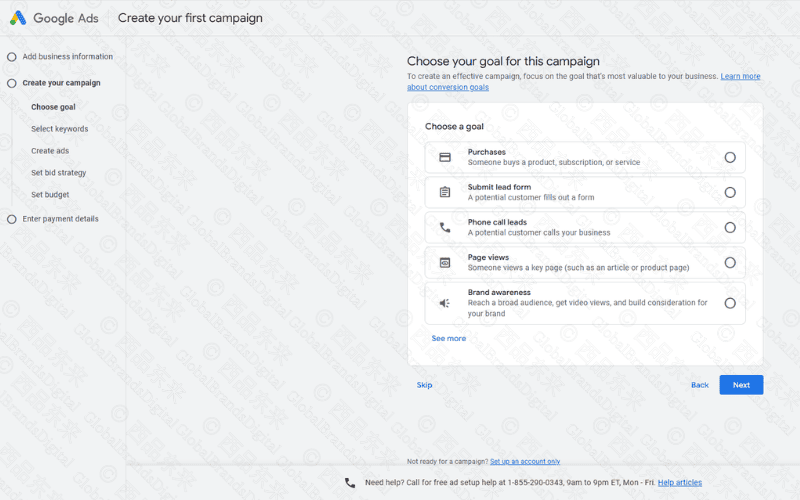Click the blue Next button

(x=741, y=385)
